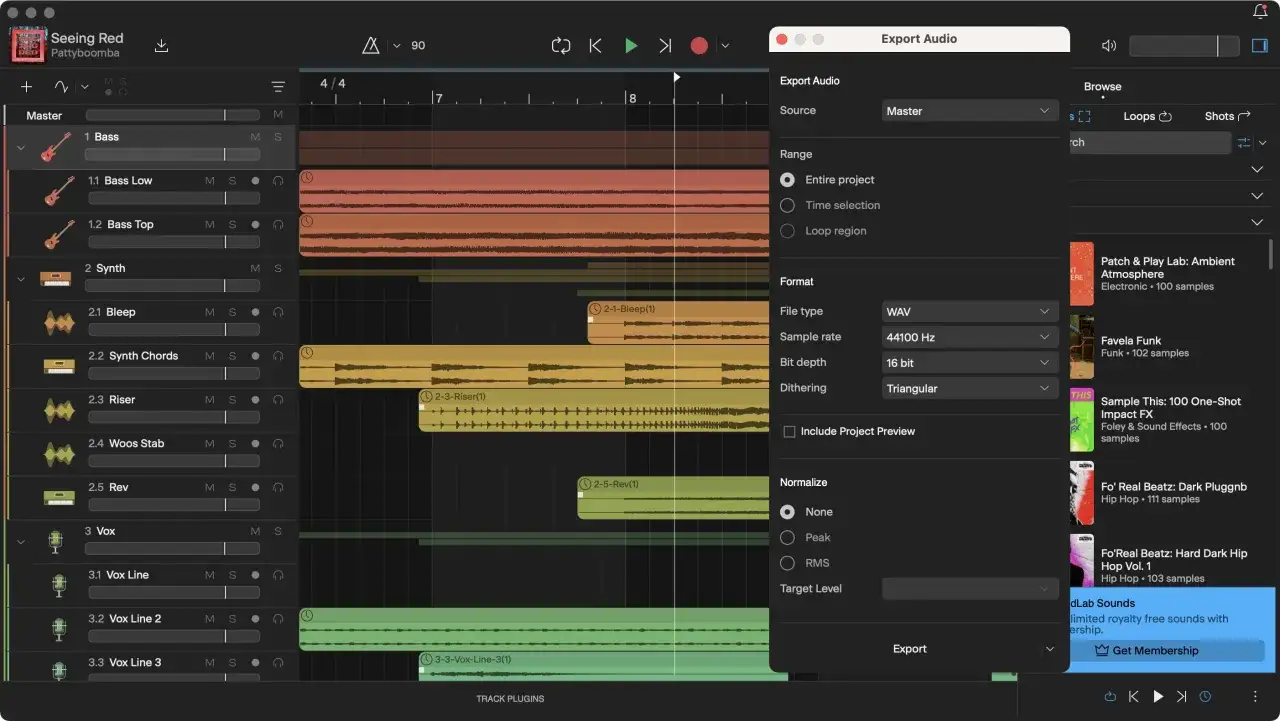This screenshot has width=1280, height=721.
Task: Arm the Bleep track for recording
Action: 255,312
